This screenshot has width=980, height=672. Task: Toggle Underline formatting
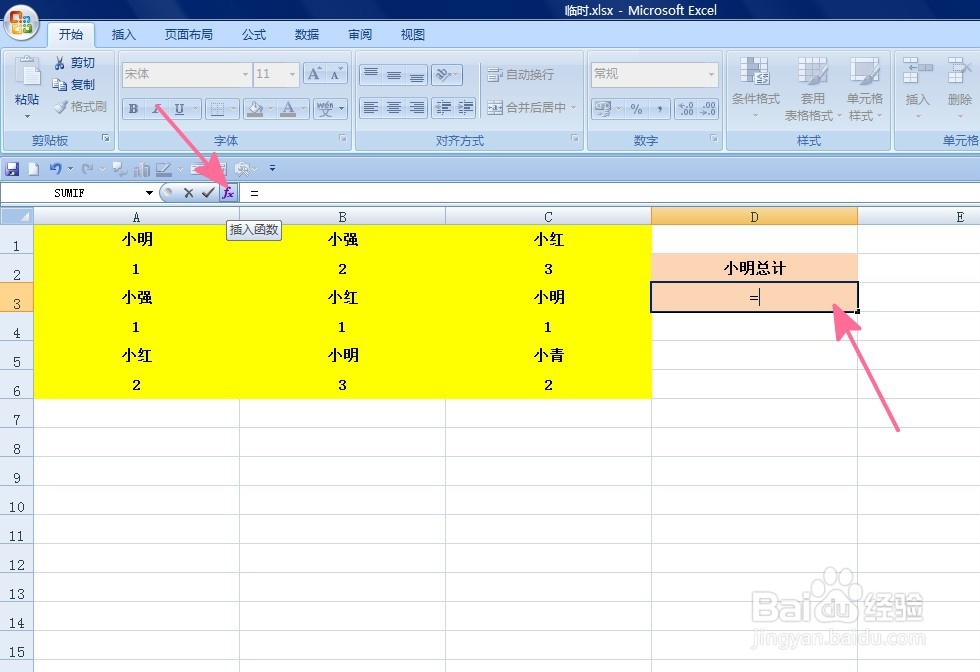pyautogui.click(x=179, y=109)
